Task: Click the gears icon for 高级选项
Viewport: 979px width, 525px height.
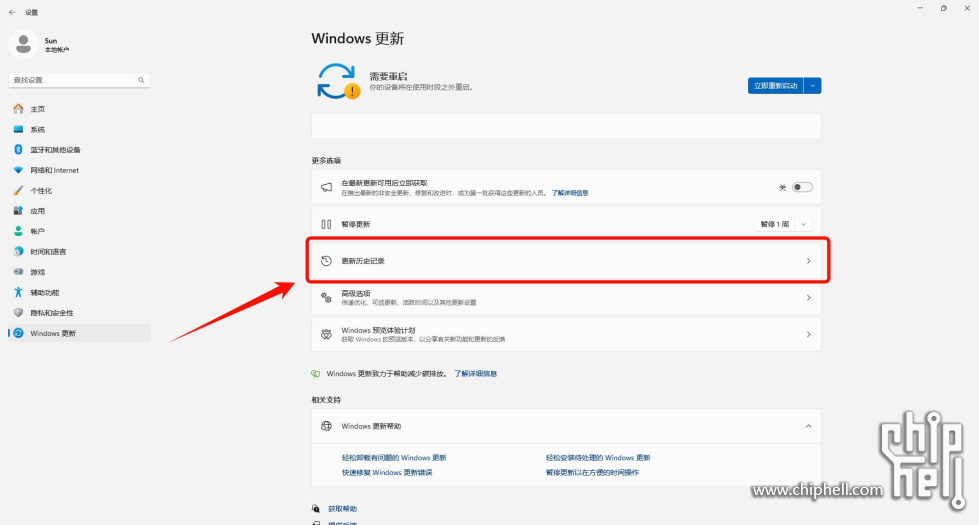Action: click(326, 298)
